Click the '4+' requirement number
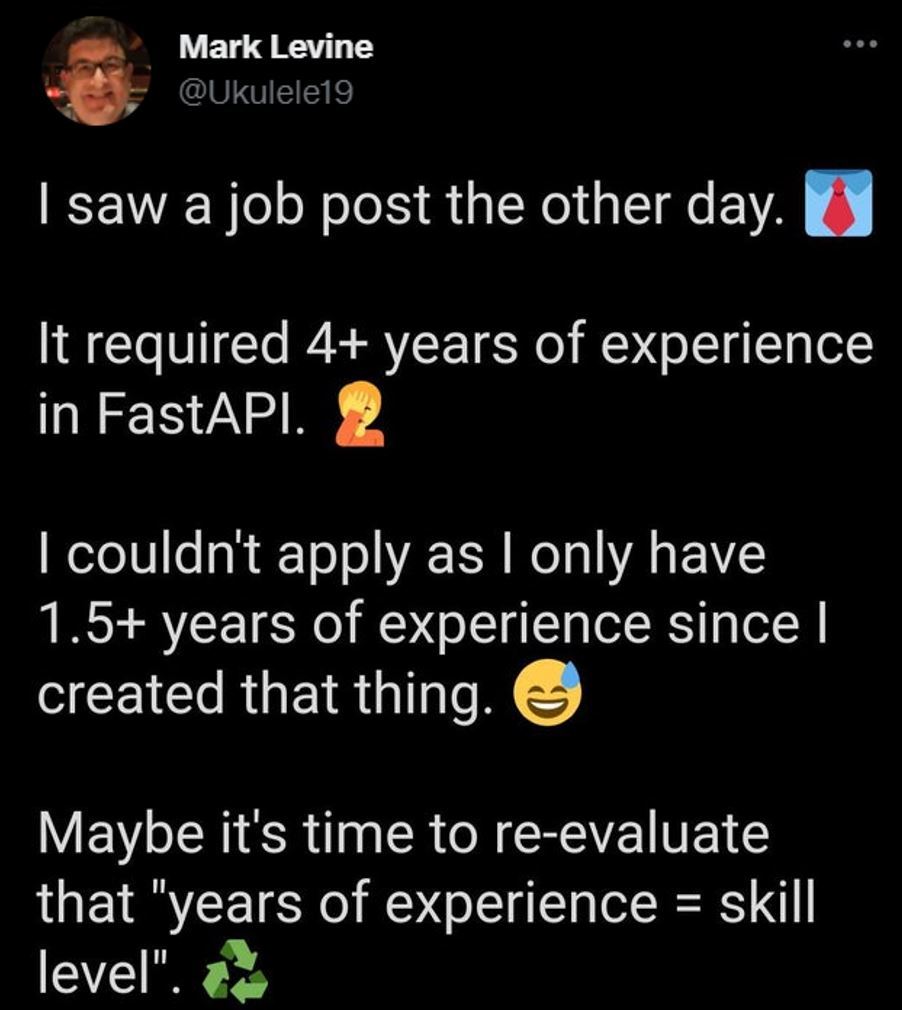Image resolution: width=902 pixels, height=1010 pixels. pyautogui.click(x=337, y=343)
